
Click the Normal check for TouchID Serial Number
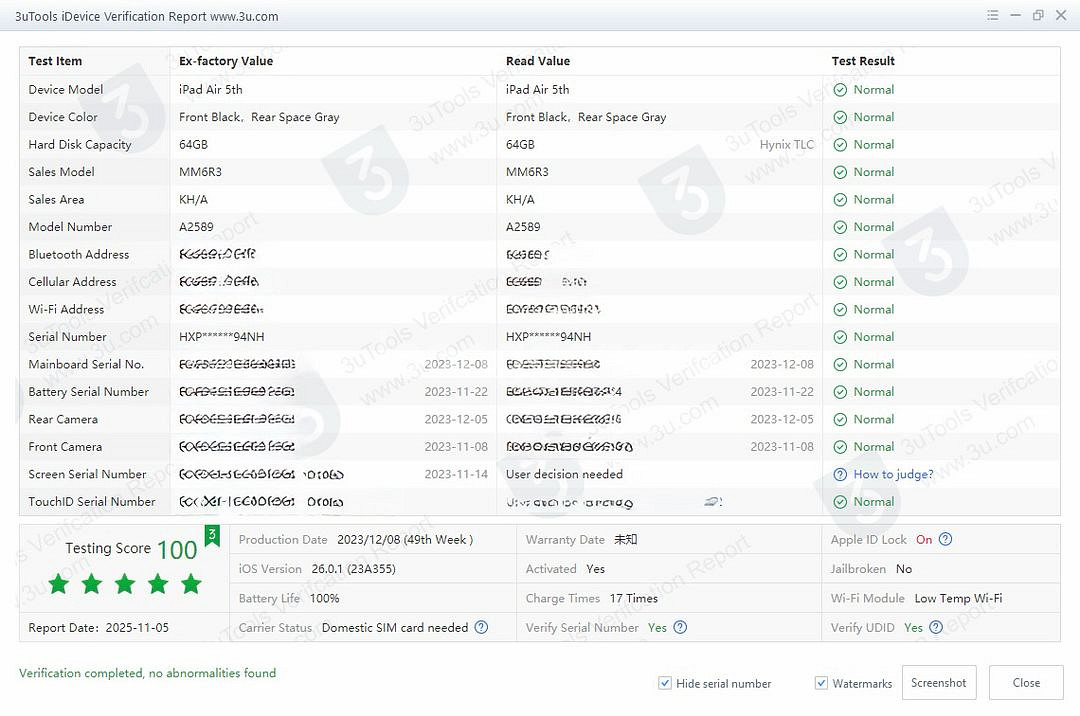coord(840,501)
